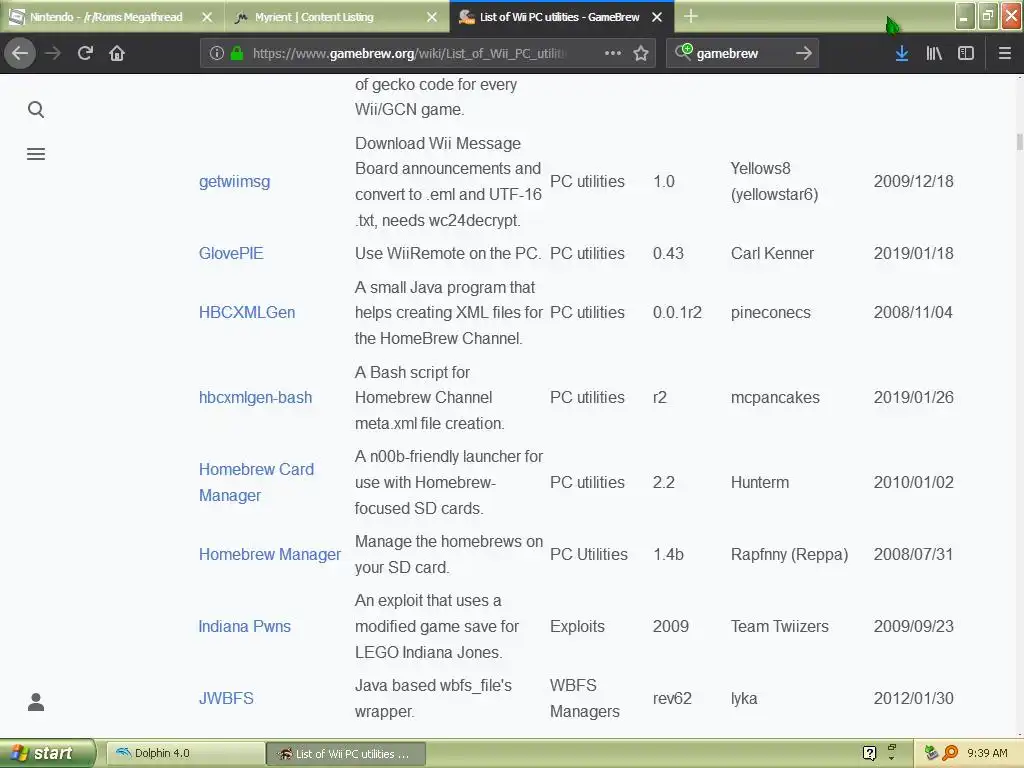Open the Indiana Pwns link

click(x=245, y=626)
